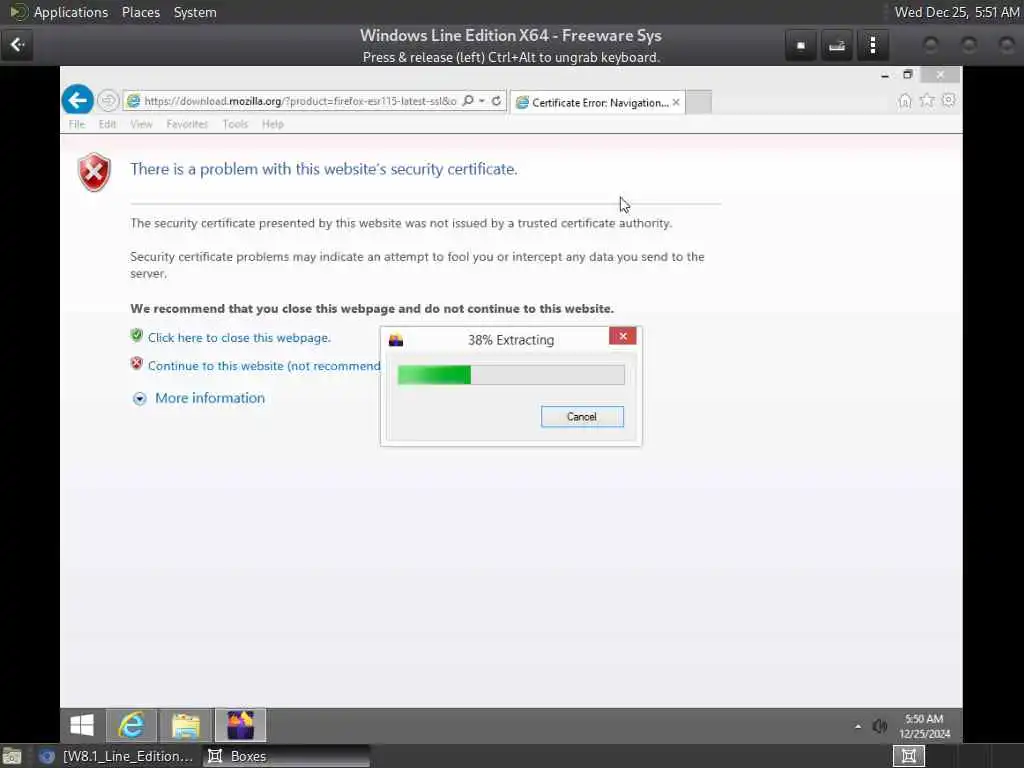Click here to close this webpage link
This screenshot has height=768, width=1024.
coord(239,338)
